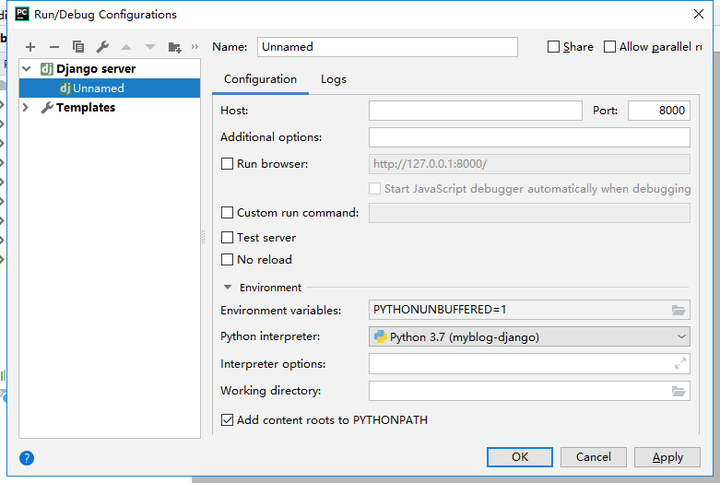Select the Django server category row
The height and width of the screenshot is (483, 720).
[x=110, y=69]
